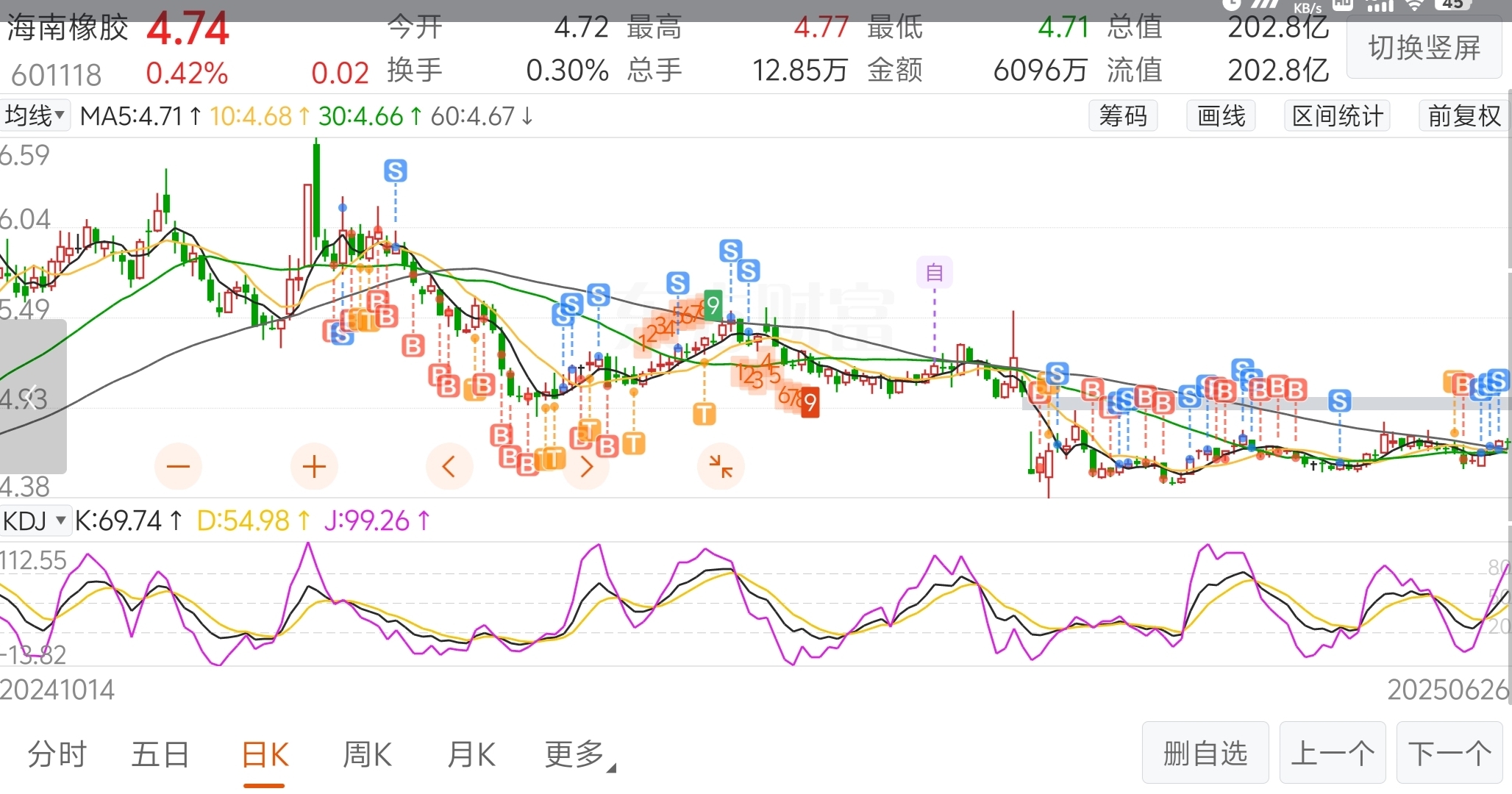Tap the 切换竖屏 button
The image size is (1512, 794).
click(1424, 48)
